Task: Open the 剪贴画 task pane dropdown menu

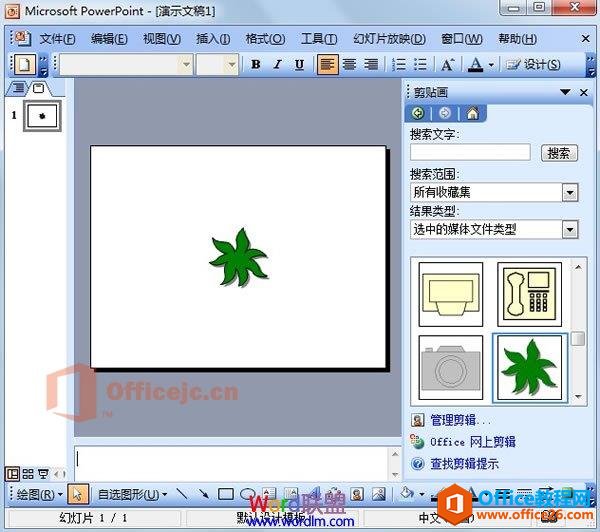Action: click(x=565, y=92)
